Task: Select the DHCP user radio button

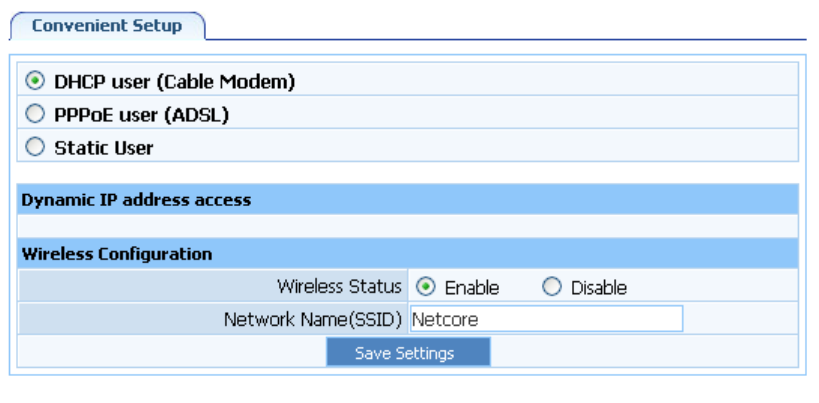Action: [x=36, y=81]
